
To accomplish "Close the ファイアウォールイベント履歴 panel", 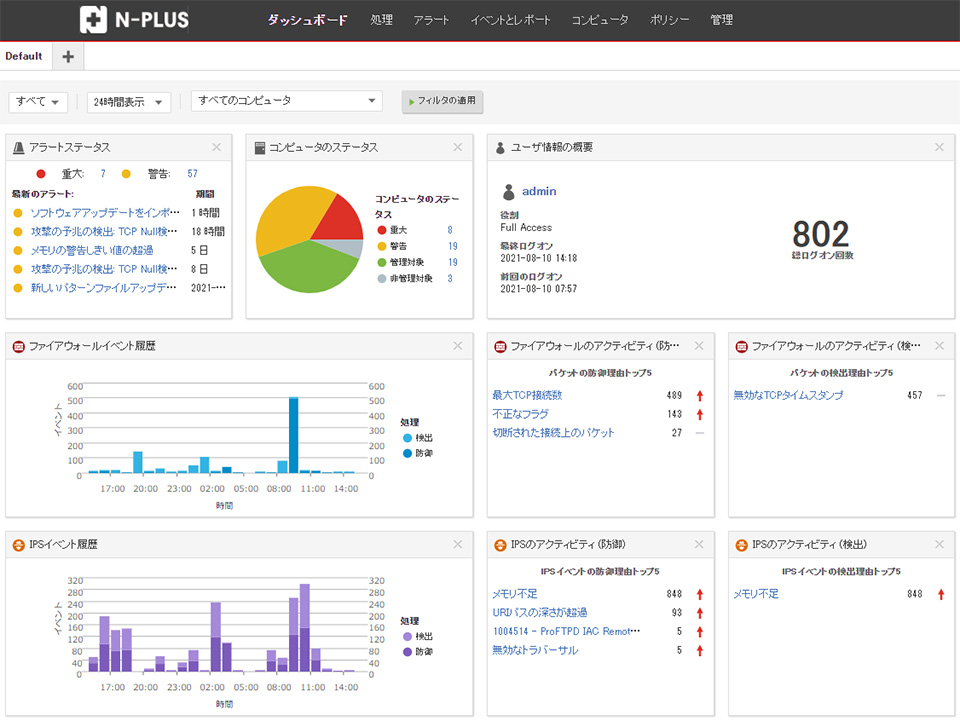I will pyautogui.click(x=457, y=346).
